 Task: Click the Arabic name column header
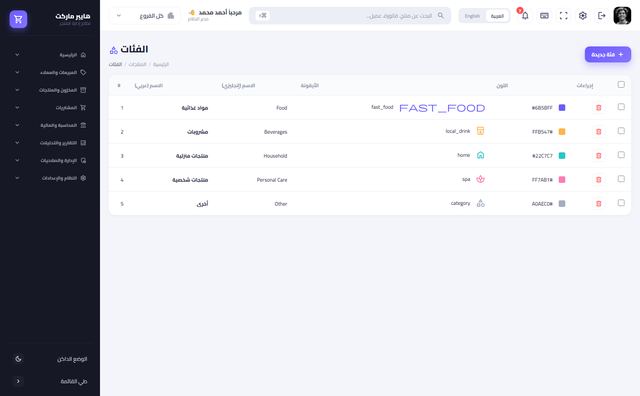click(149, 86)
